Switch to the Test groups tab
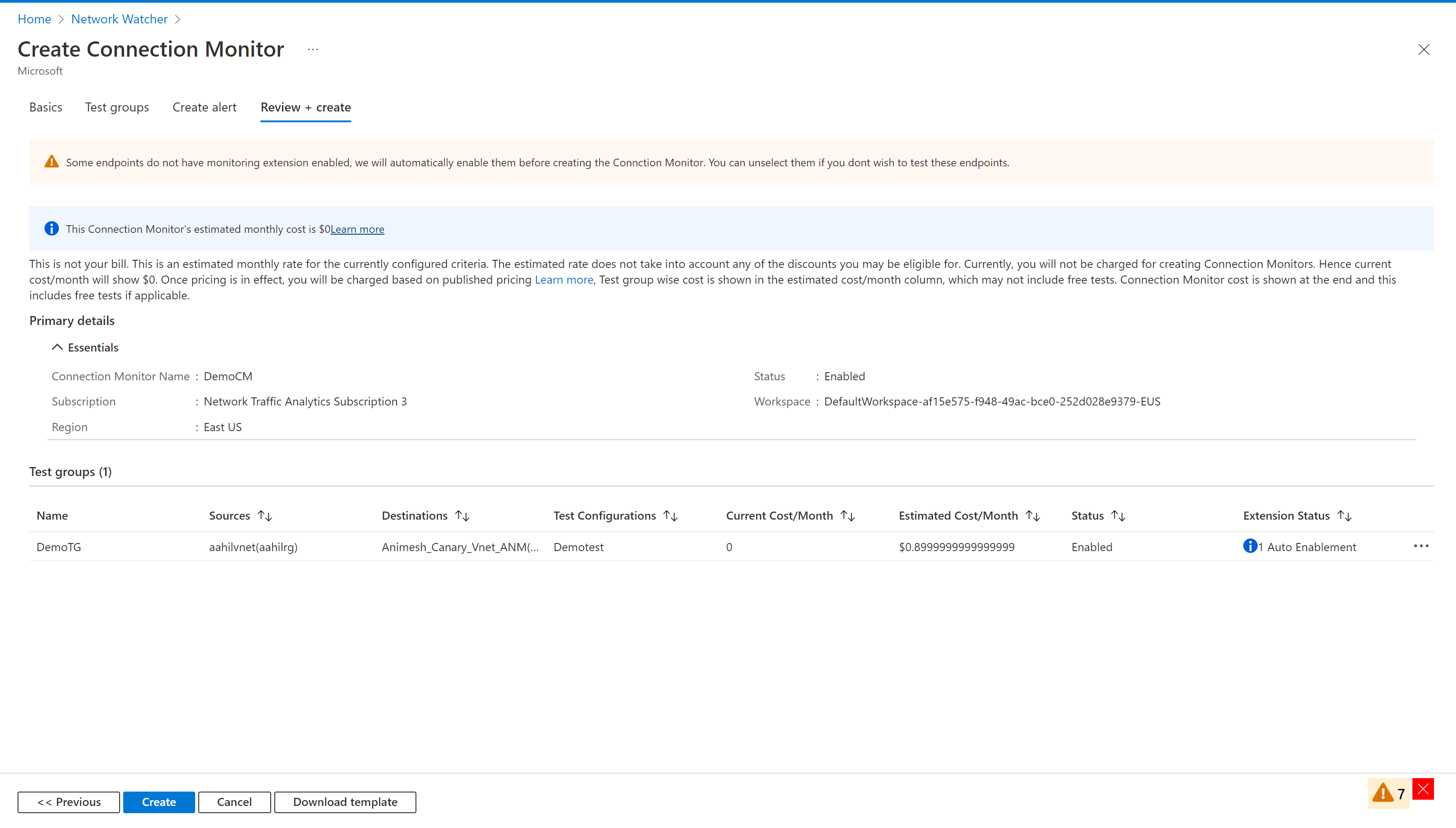 (x=117, y=107)
